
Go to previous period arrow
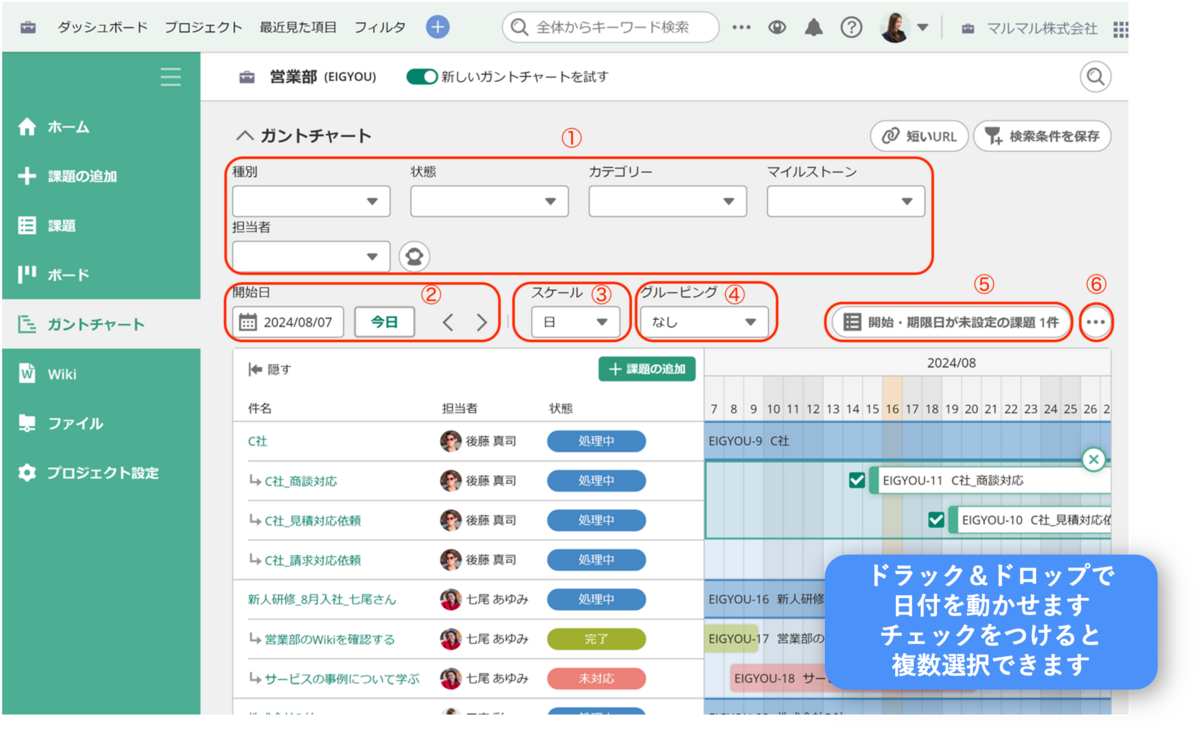(448, 322)
